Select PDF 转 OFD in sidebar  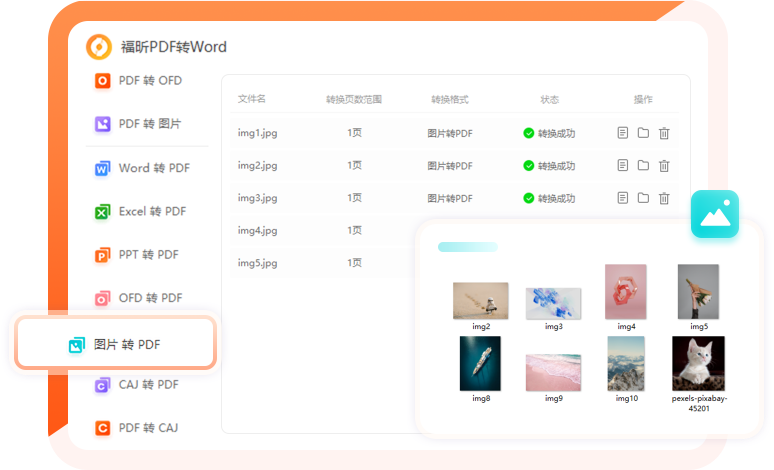[139, 81]
